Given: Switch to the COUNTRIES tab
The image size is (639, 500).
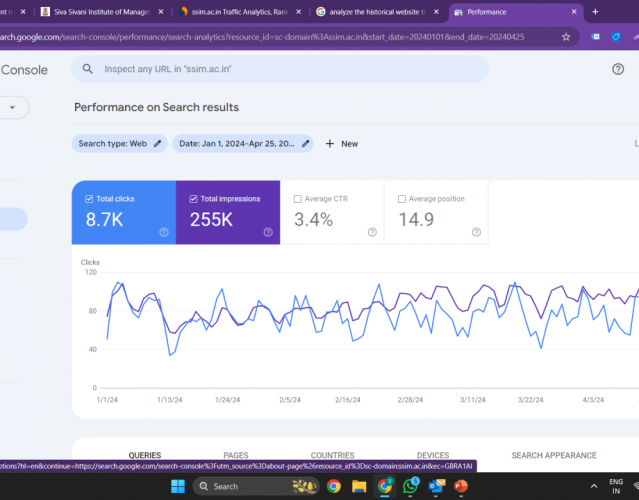Looking at the screenshot, I should [332, 455].
